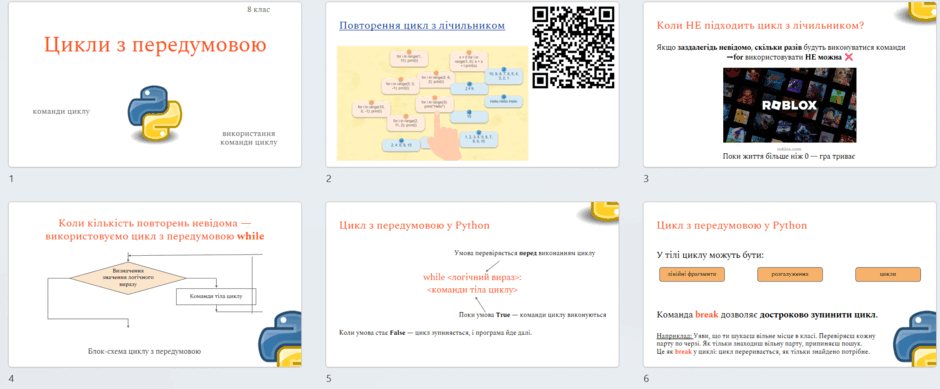The width and height of the screenshot is (940, 389).
Task: Click the "команди циклу" text on slide 1
Action: (62, 111)
